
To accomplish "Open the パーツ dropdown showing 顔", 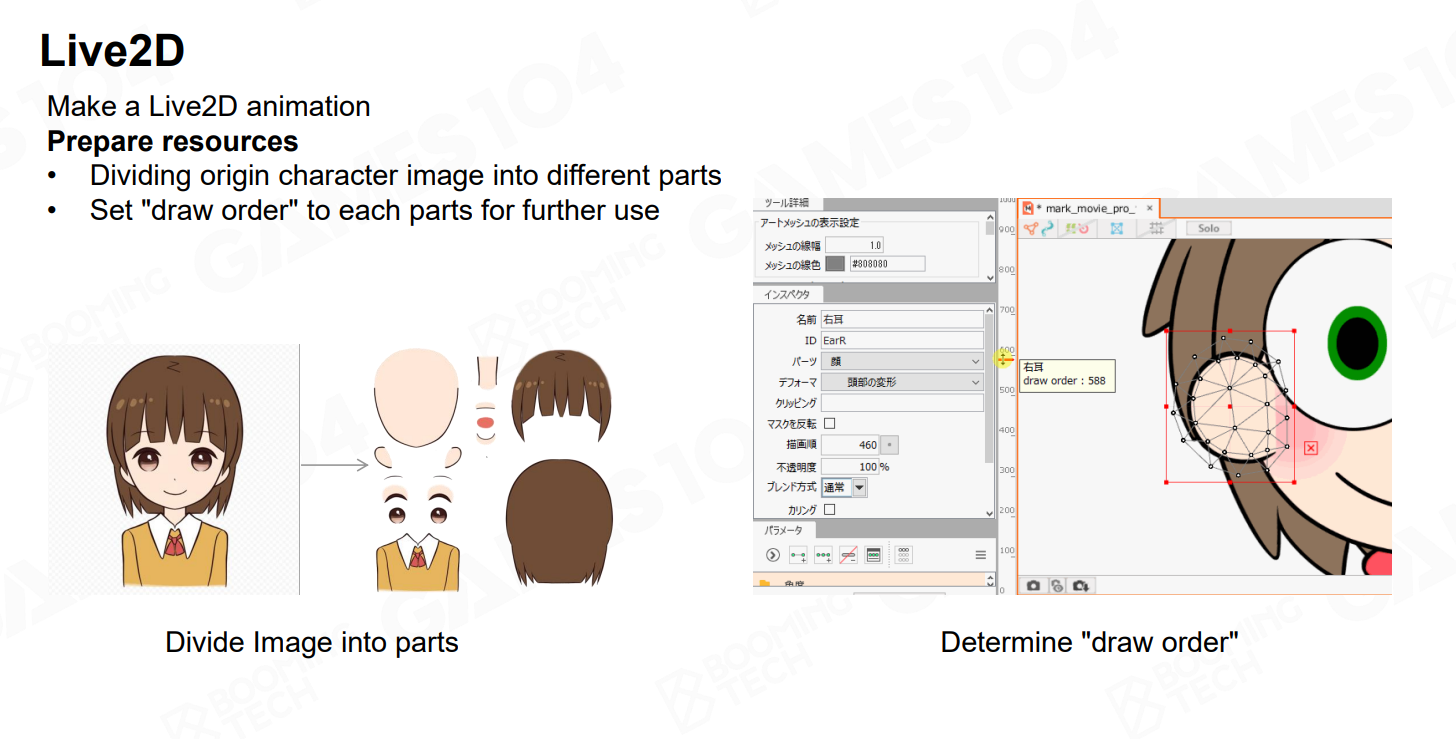I will click(901, 361).
